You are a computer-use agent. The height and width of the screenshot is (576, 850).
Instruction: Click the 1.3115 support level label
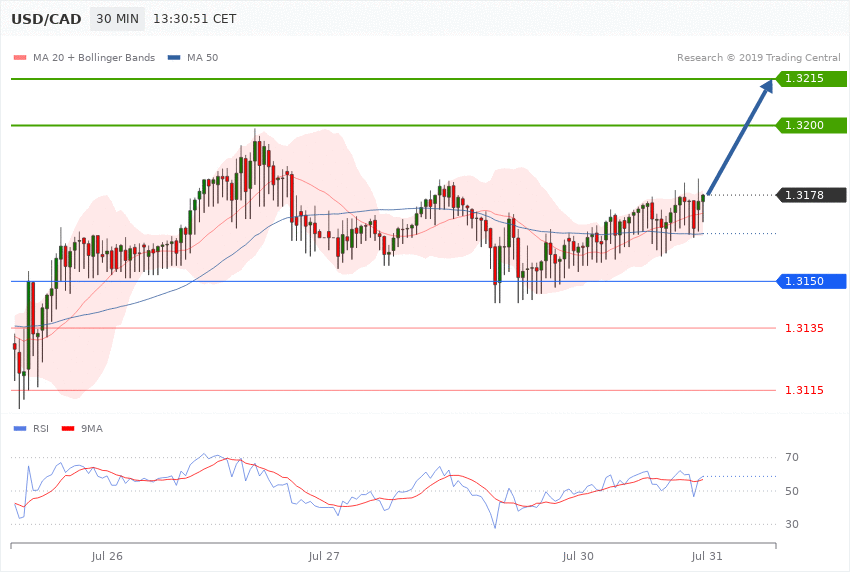pyautogui.click(x=804, y=390)
